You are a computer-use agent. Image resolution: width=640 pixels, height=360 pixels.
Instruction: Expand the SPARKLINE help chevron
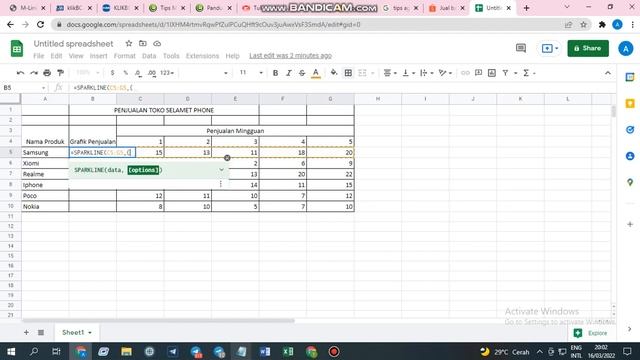coord(221,170)
